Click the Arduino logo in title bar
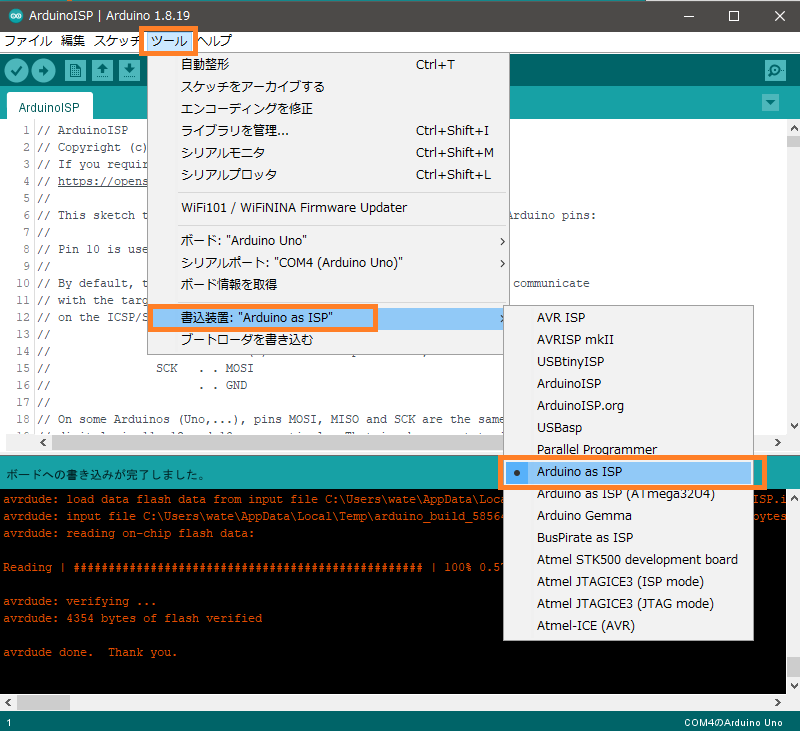Viewport: 800px width, 731px height. [16, 16]
